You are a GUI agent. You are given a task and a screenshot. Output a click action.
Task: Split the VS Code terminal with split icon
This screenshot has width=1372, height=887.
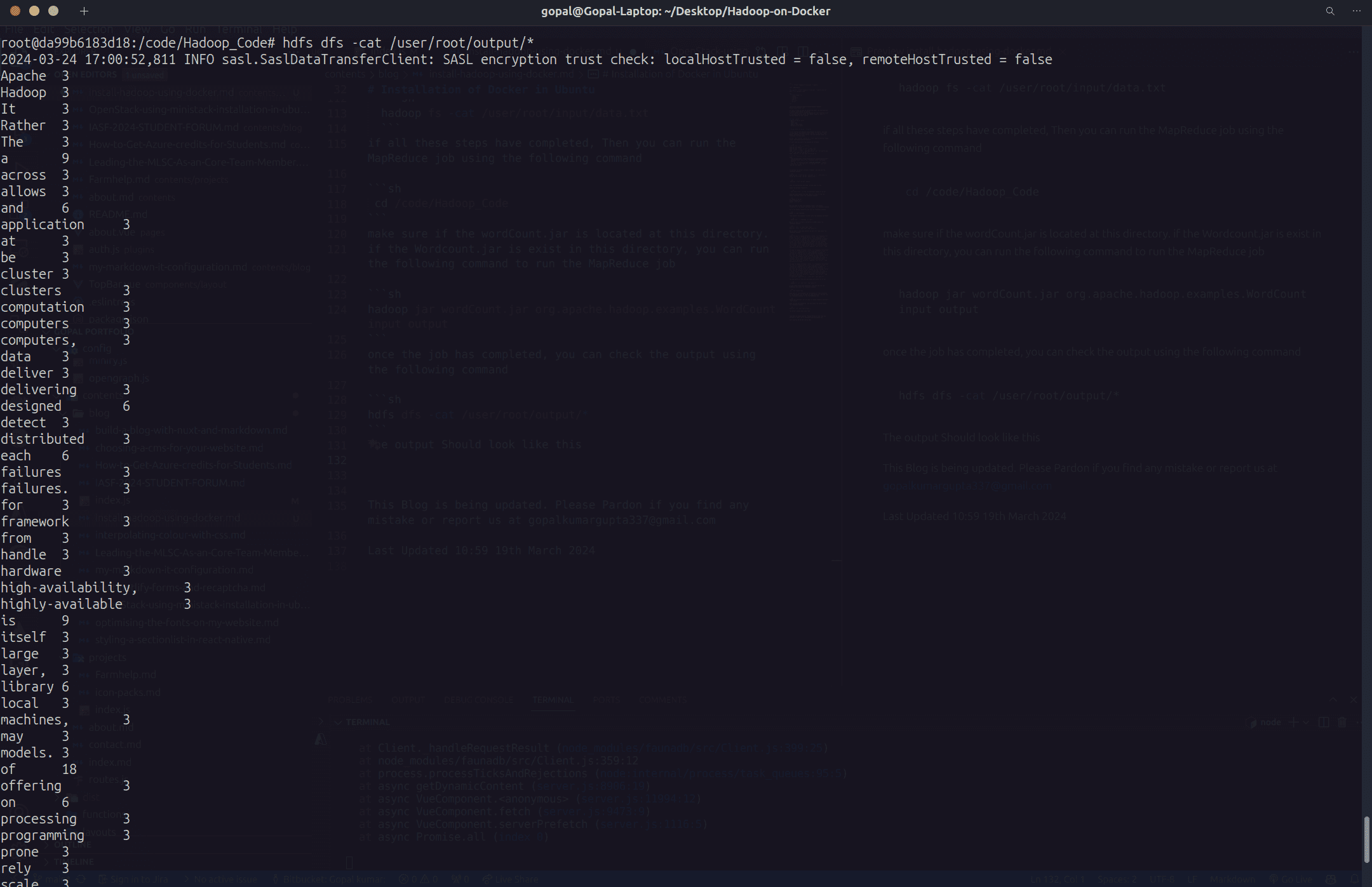(1324, 723)
